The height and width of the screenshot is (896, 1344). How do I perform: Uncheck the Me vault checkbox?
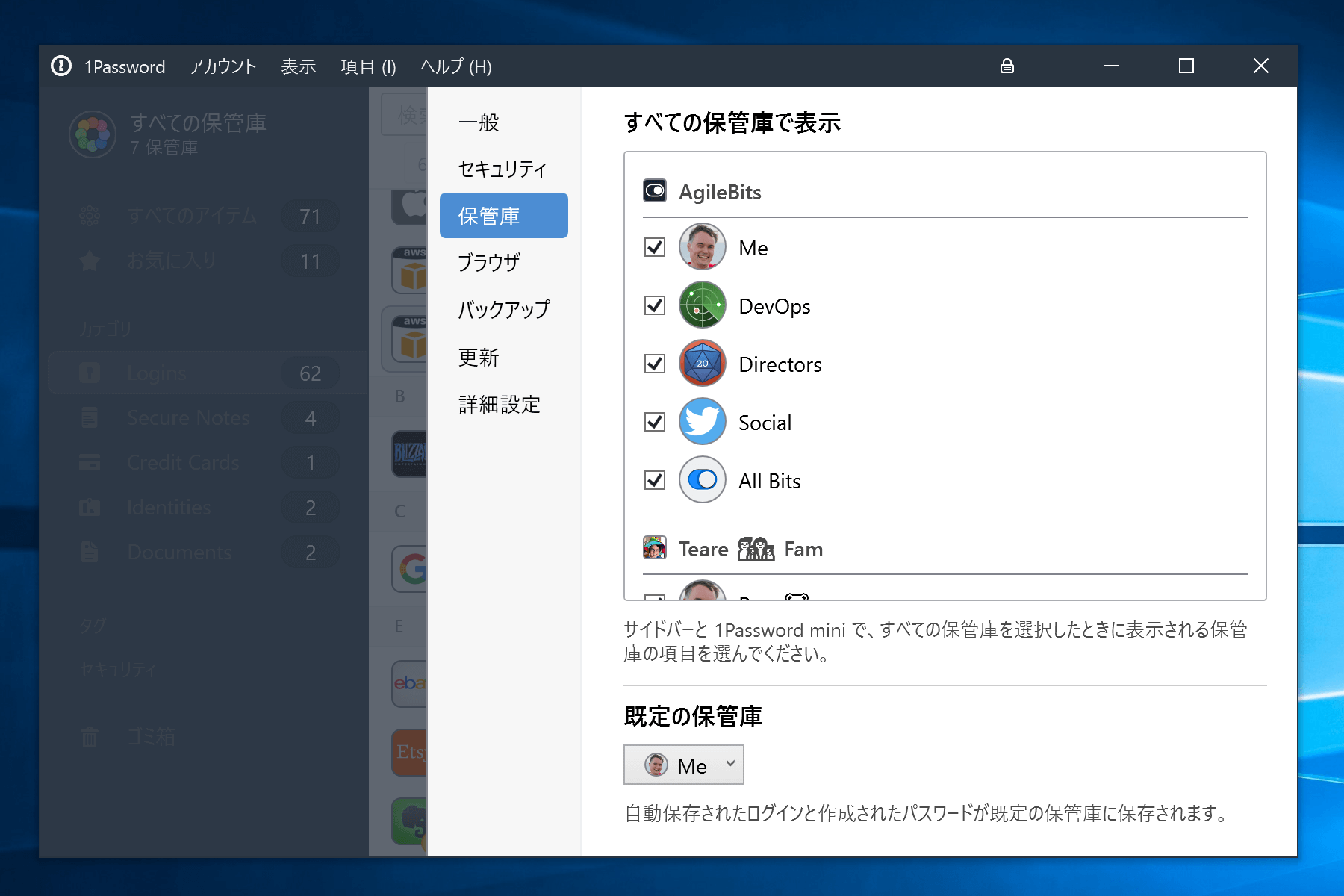tap(654, 247)
